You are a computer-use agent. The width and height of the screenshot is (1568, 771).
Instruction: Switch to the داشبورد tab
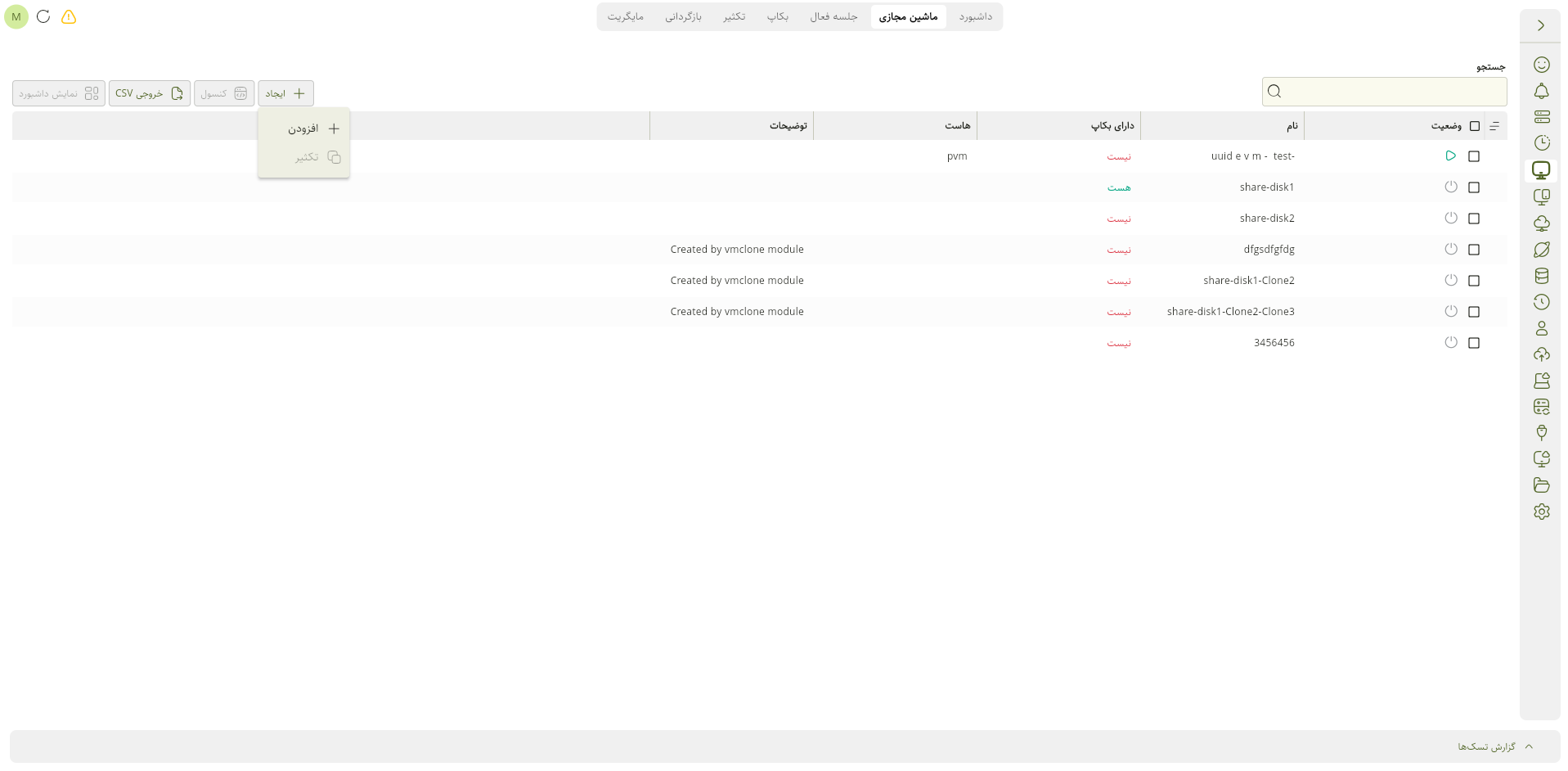click(x=975, y=16)
